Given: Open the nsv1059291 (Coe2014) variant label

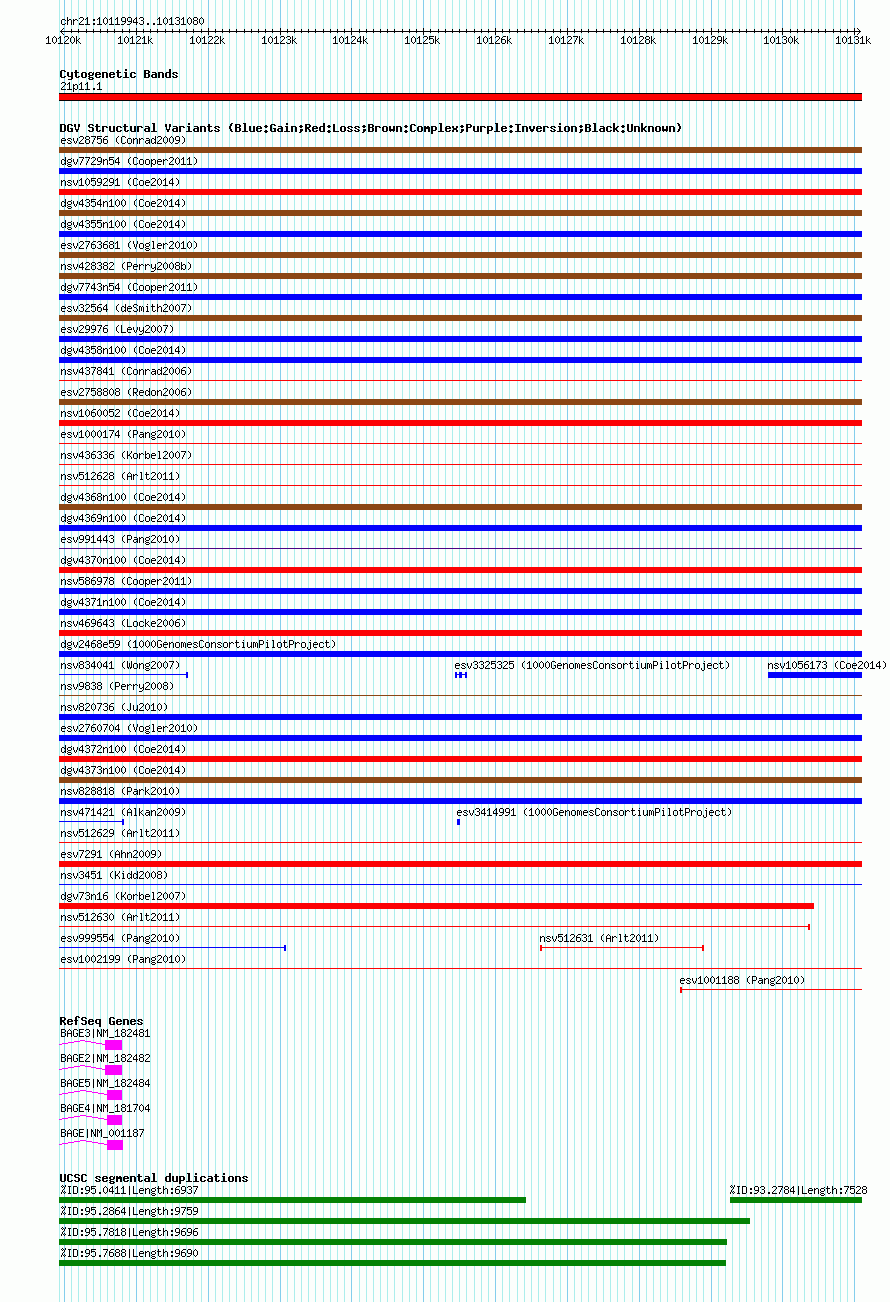Looking at the screenshot, I should click(x=120, y=182).
